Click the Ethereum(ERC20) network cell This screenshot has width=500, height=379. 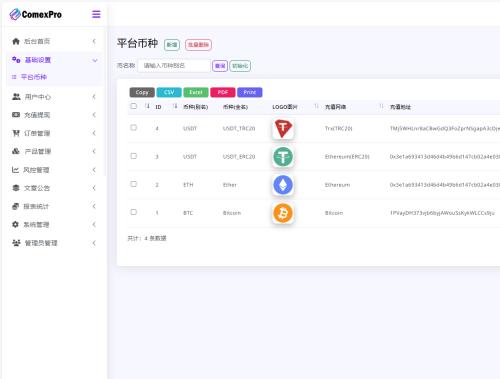click(x=347, y=157)
